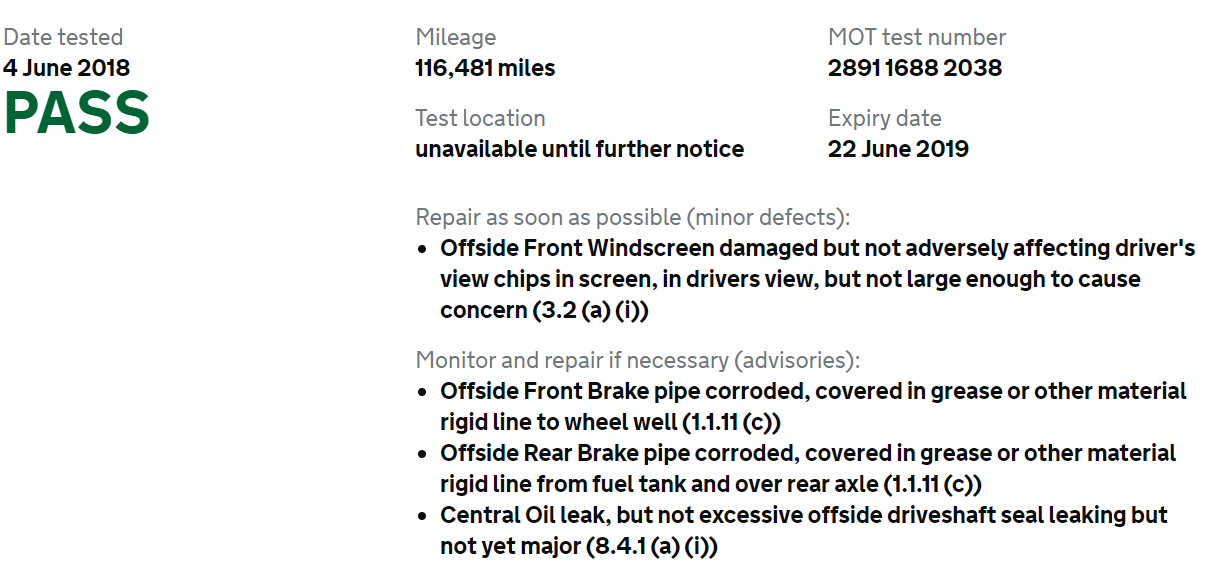
Task: Select MOT test number 2891 1688 2038
Action: coord(915,68)
